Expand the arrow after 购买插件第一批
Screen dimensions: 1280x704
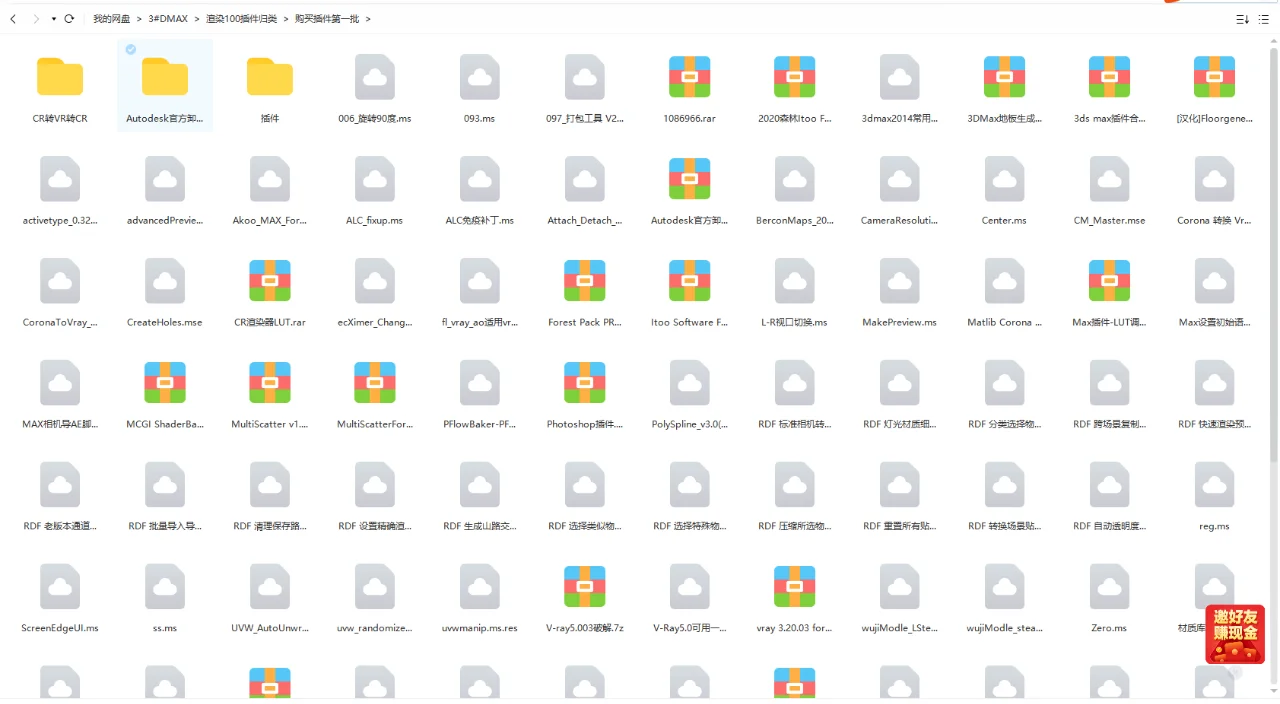(368, 19)
